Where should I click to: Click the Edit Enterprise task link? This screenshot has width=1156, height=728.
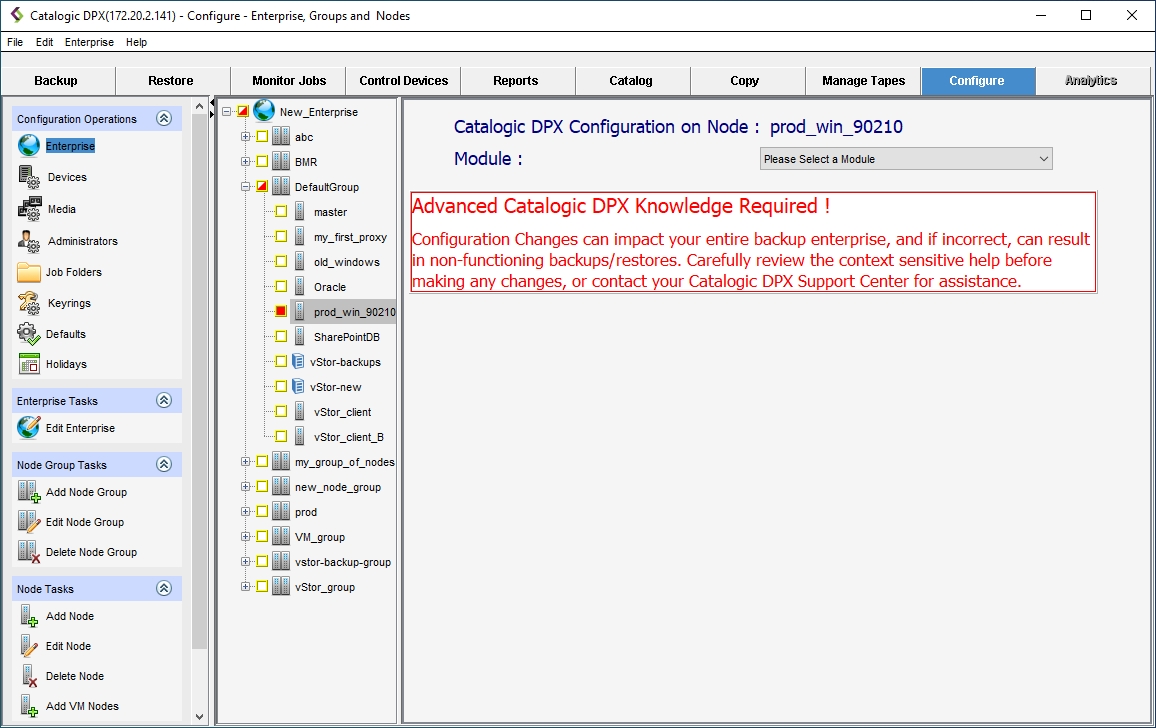pos(80,428)
